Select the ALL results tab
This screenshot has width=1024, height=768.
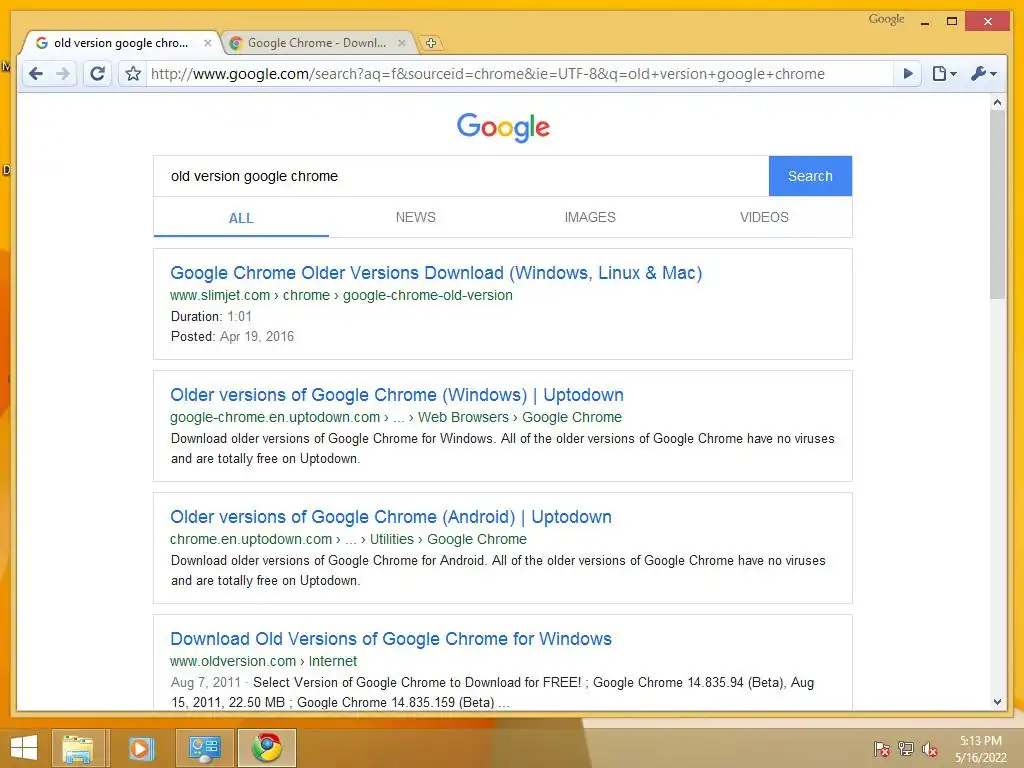click(x=241, y=218)
